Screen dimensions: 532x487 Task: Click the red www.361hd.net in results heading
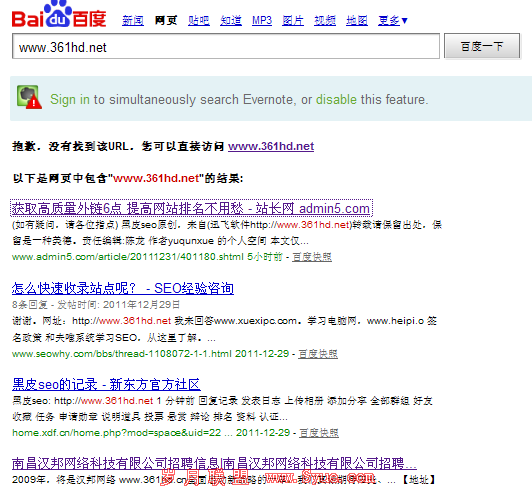tap(156, 178)
